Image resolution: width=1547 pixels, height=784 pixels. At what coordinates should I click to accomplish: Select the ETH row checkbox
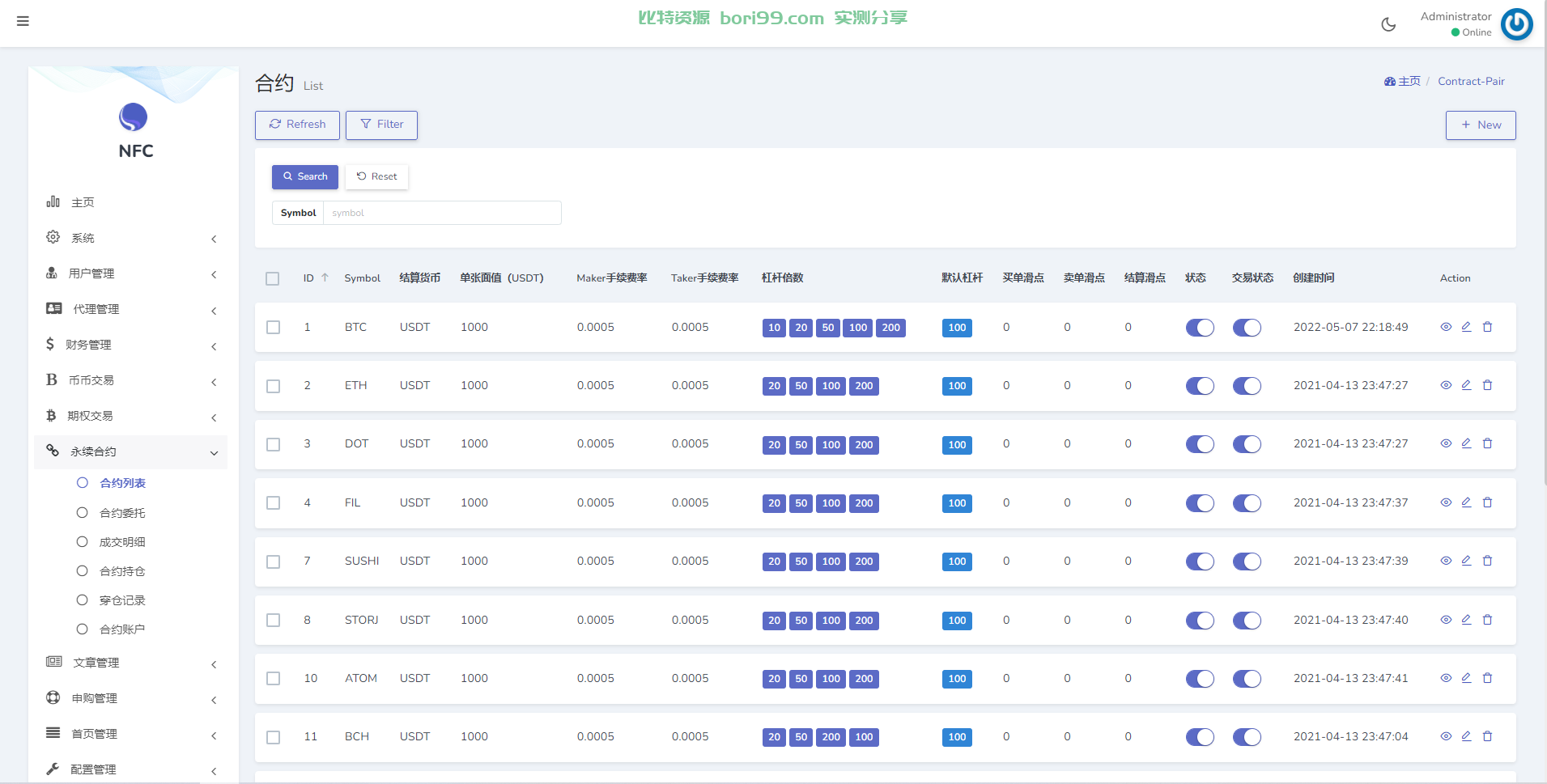[x=274, y=386]
